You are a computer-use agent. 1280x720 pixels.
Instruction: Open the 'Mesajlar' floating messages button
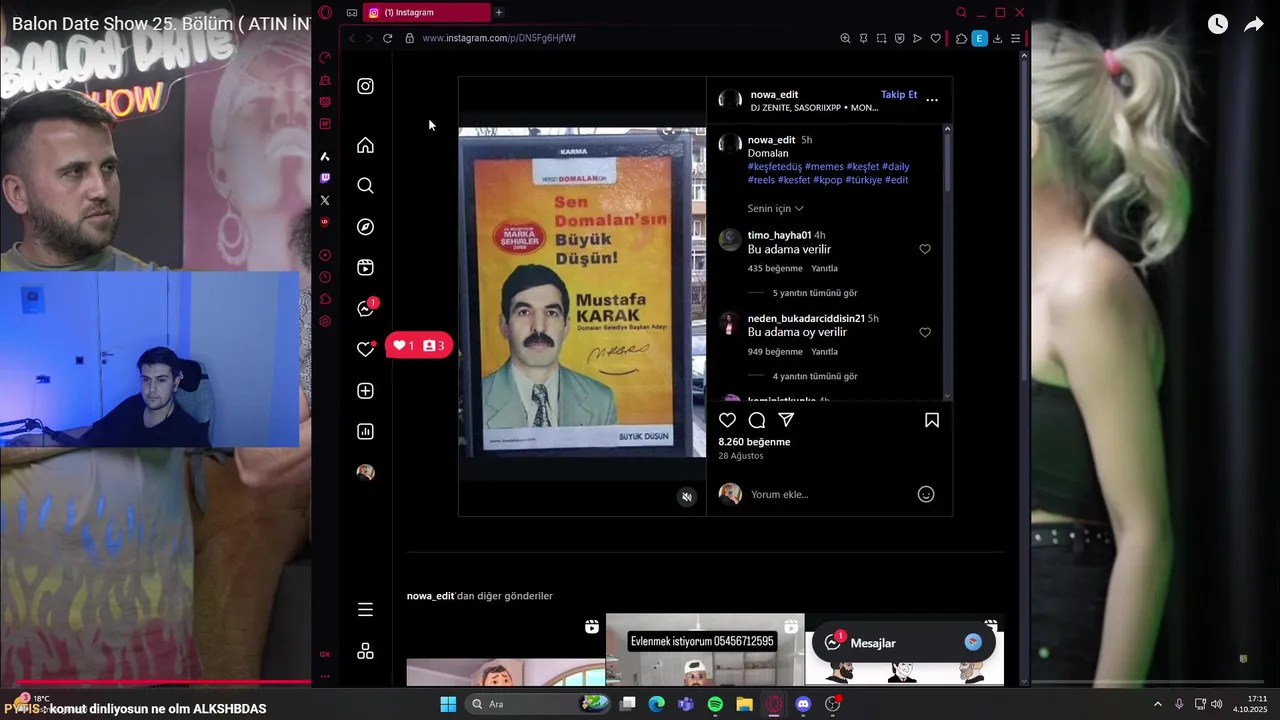[903, 643]
